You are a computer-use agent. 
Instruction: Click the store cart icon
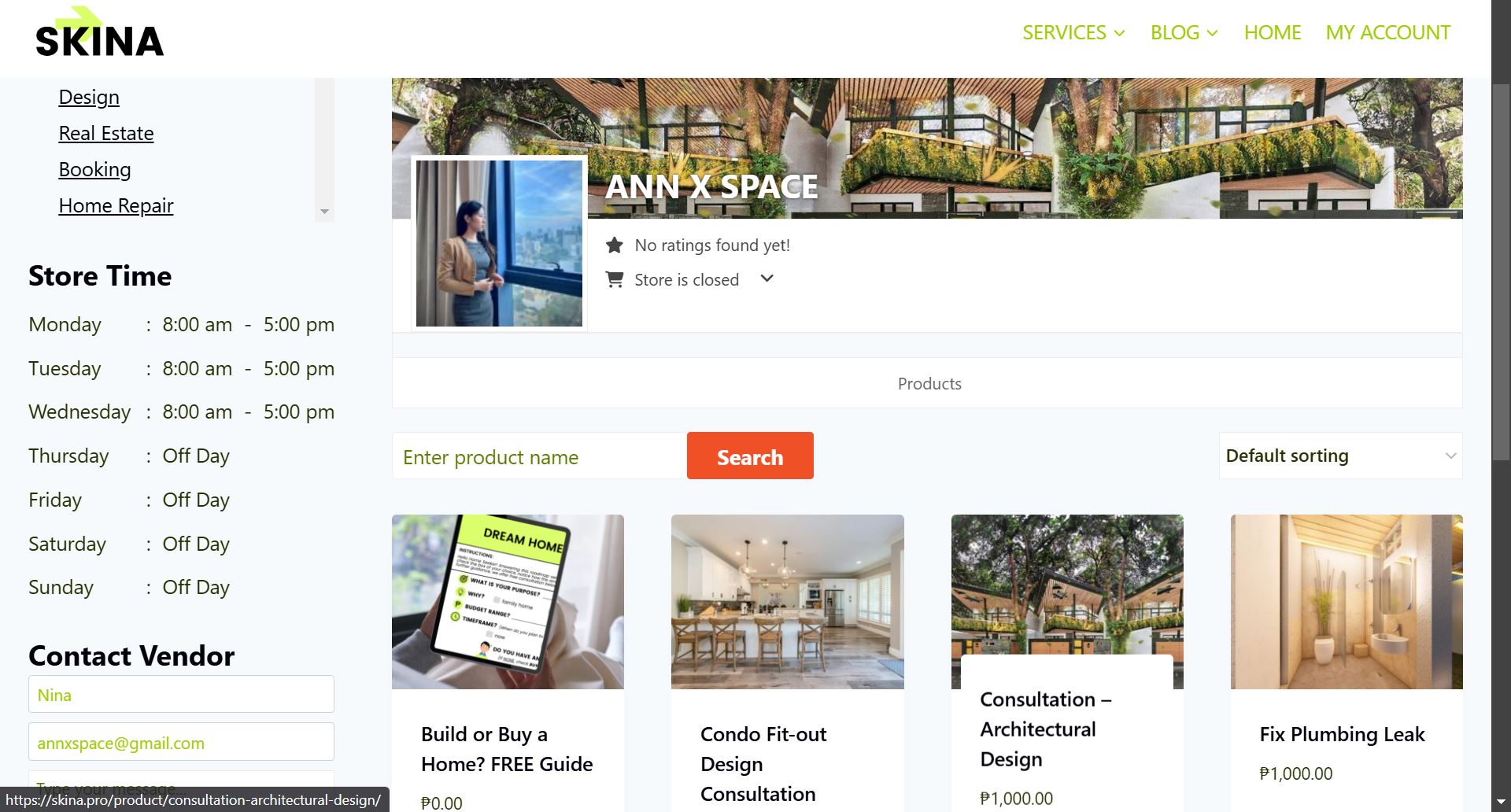615,279
